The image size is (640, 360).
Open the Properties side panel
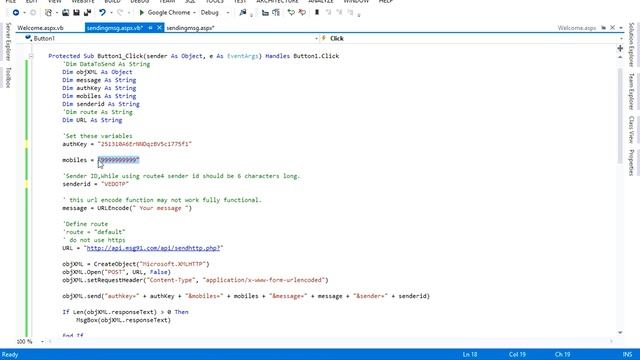pos(631,162)
